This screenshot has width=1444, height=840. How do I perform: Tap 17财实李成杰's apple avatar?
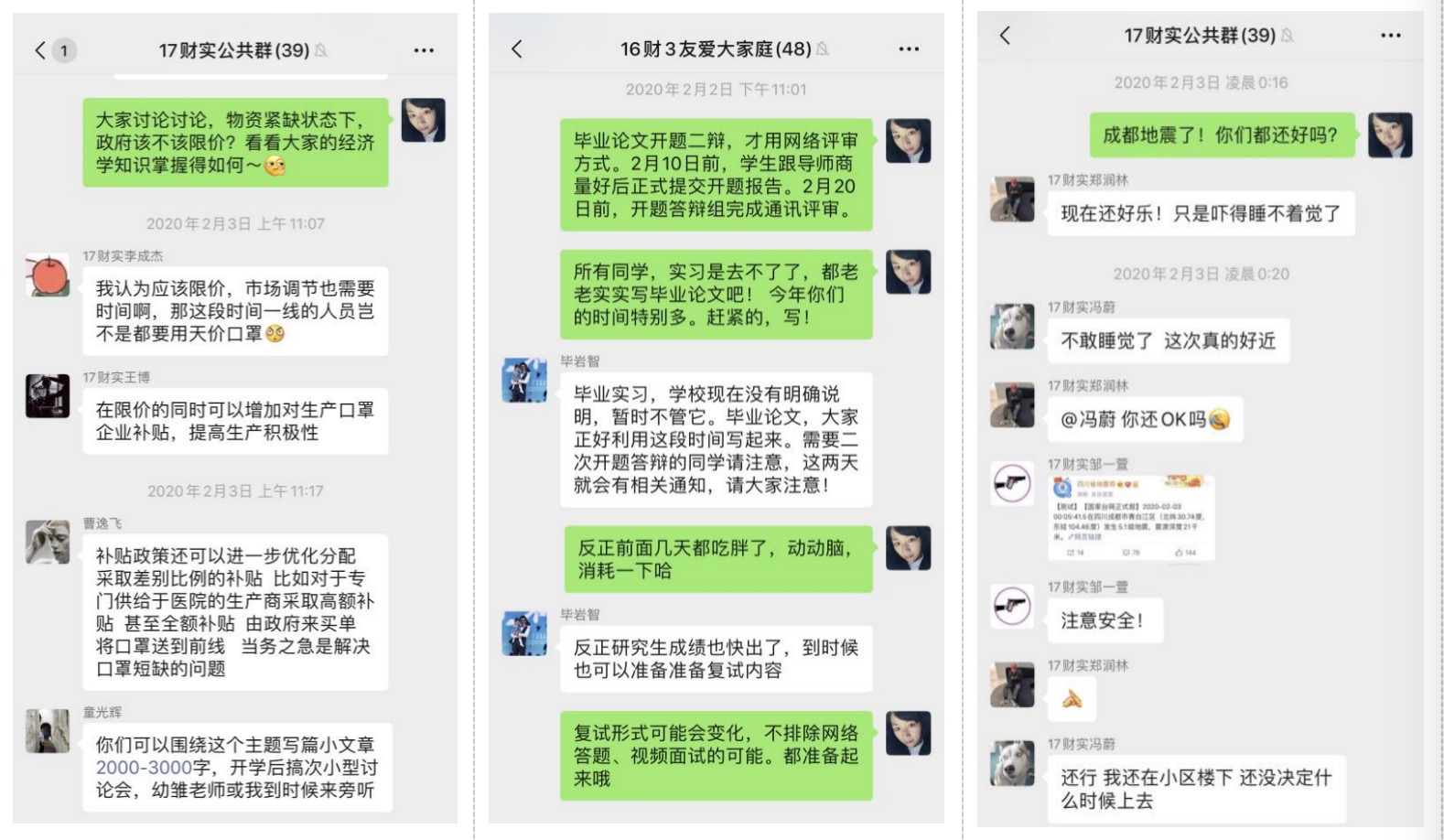tap(48, 275)
